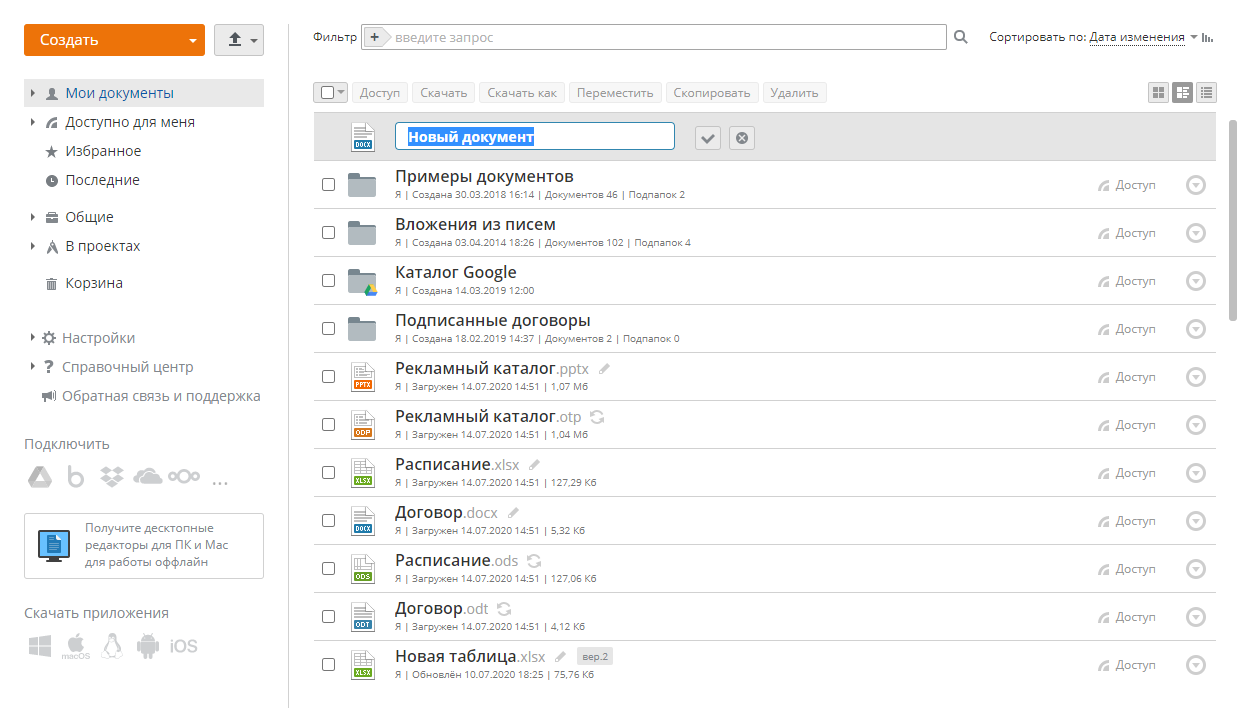Get desktop editors promo banner
The height and width of the screenshot is (708, 1240).
tap(144, 546)
